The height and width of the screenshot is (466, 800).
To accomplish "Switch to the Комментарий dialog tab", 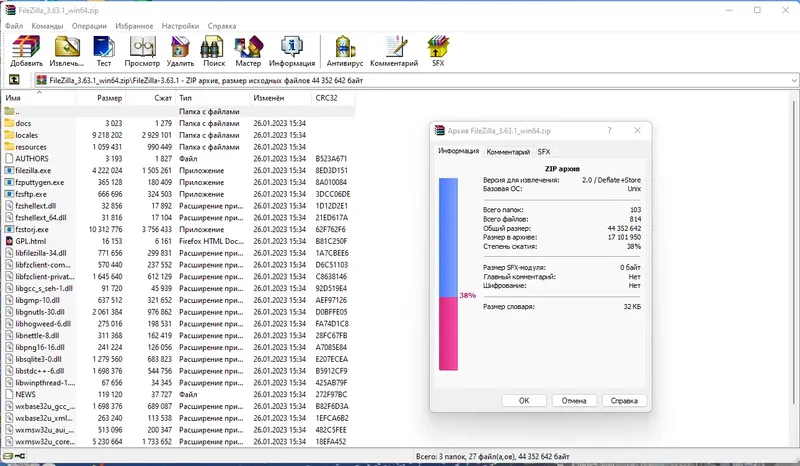I will pyautogui.click(x=508, y=152).
